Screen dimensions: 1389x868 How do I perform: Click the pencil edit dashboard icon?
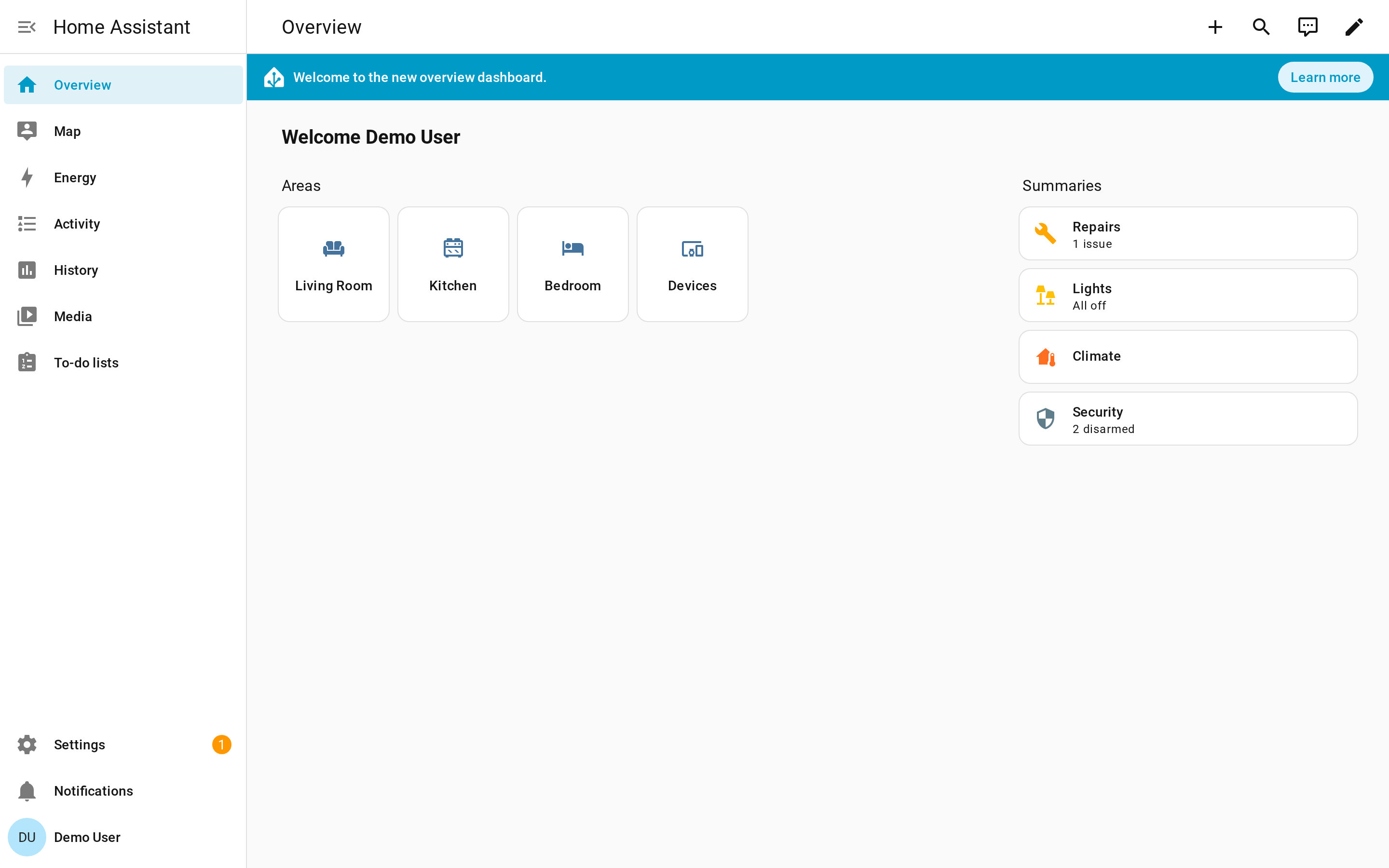point(1354,27)
